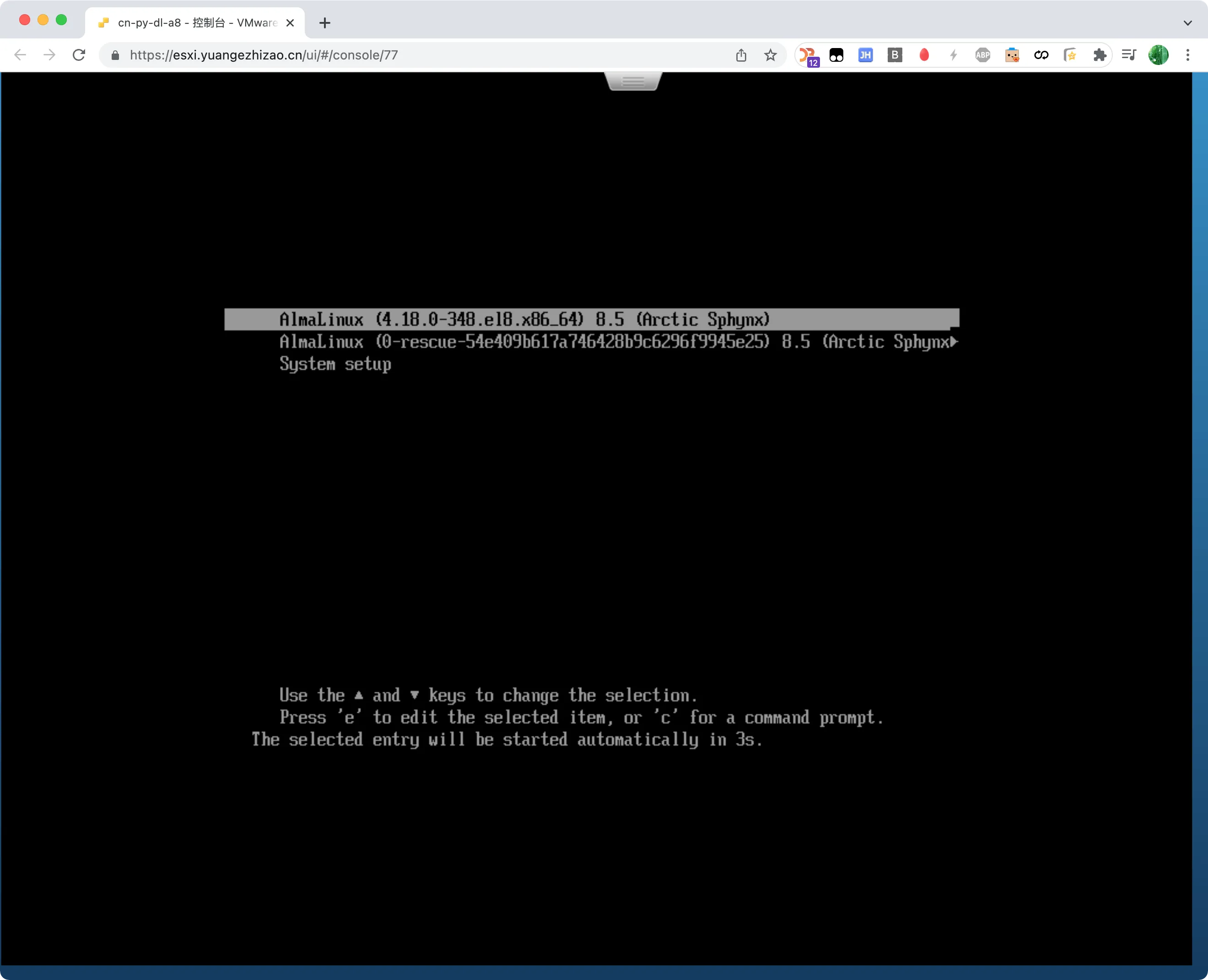This screenshot has width=1208, height=980.
Task: Open the bookmark star page extension
Action: coord(1070,55)
